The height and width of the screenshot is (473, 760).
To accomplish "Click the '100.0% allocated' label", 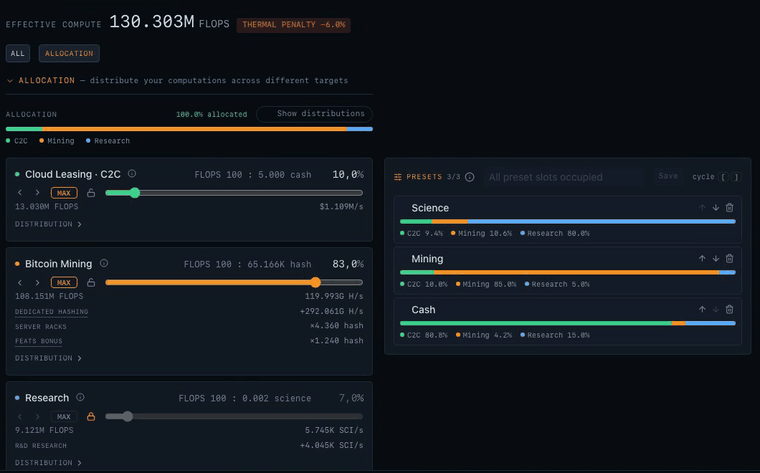I will pos(211,114).
